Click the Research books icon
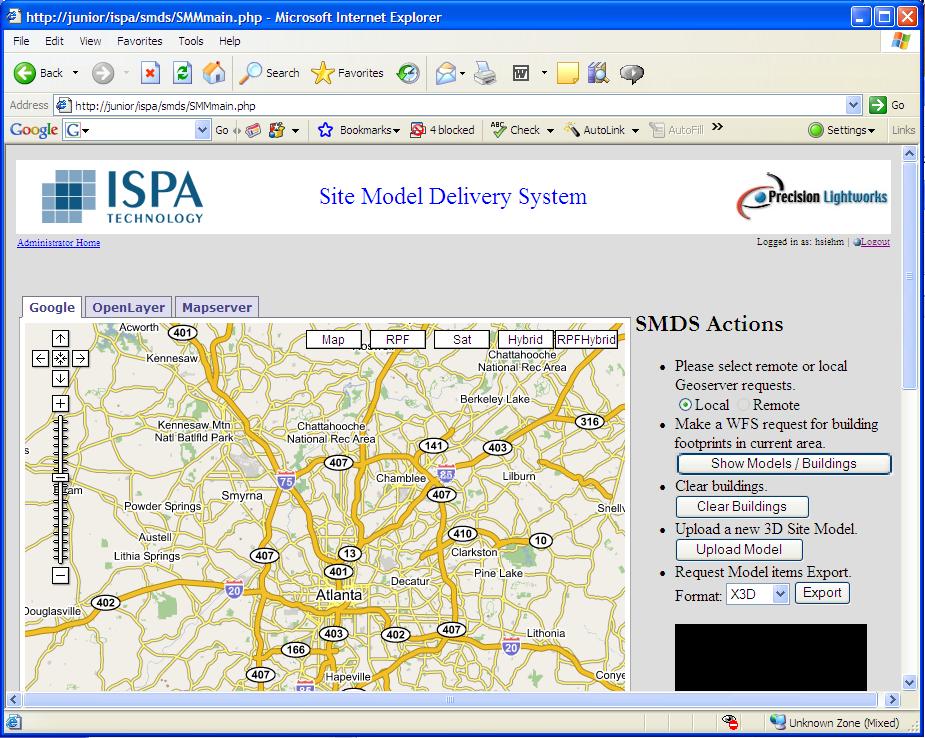This screenshot has width=925, height=738. tap(598, 73)
